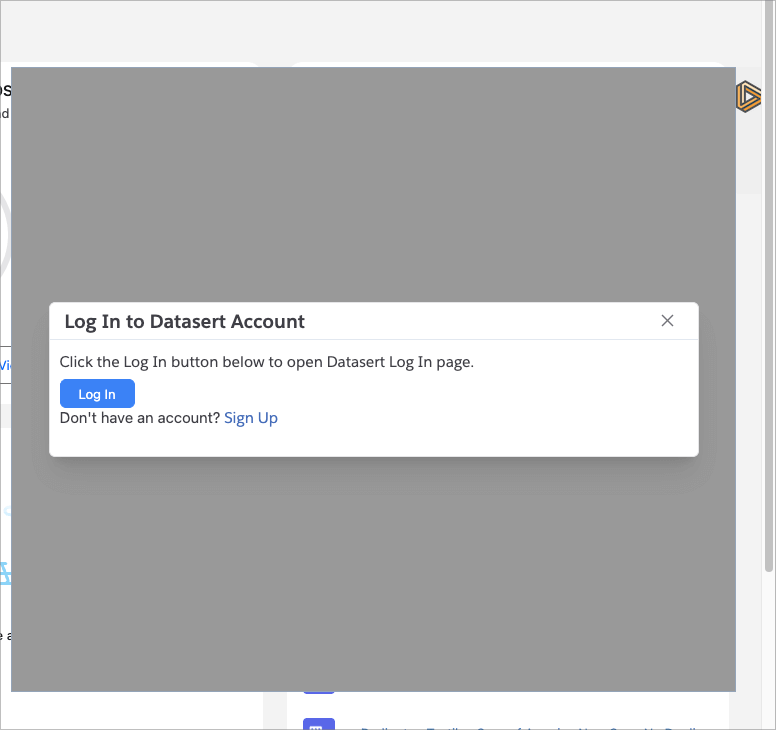Click the 'Click the Log In button below' instruction text

tap(266, 362)
